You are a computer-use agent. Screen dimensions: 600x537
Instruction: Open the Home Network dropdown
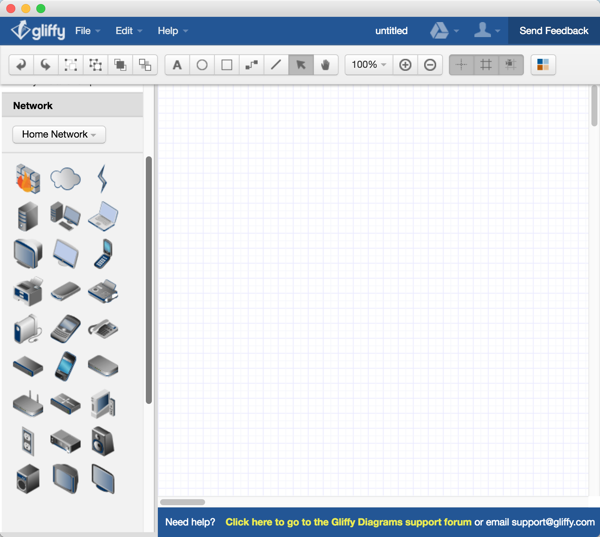59,134
